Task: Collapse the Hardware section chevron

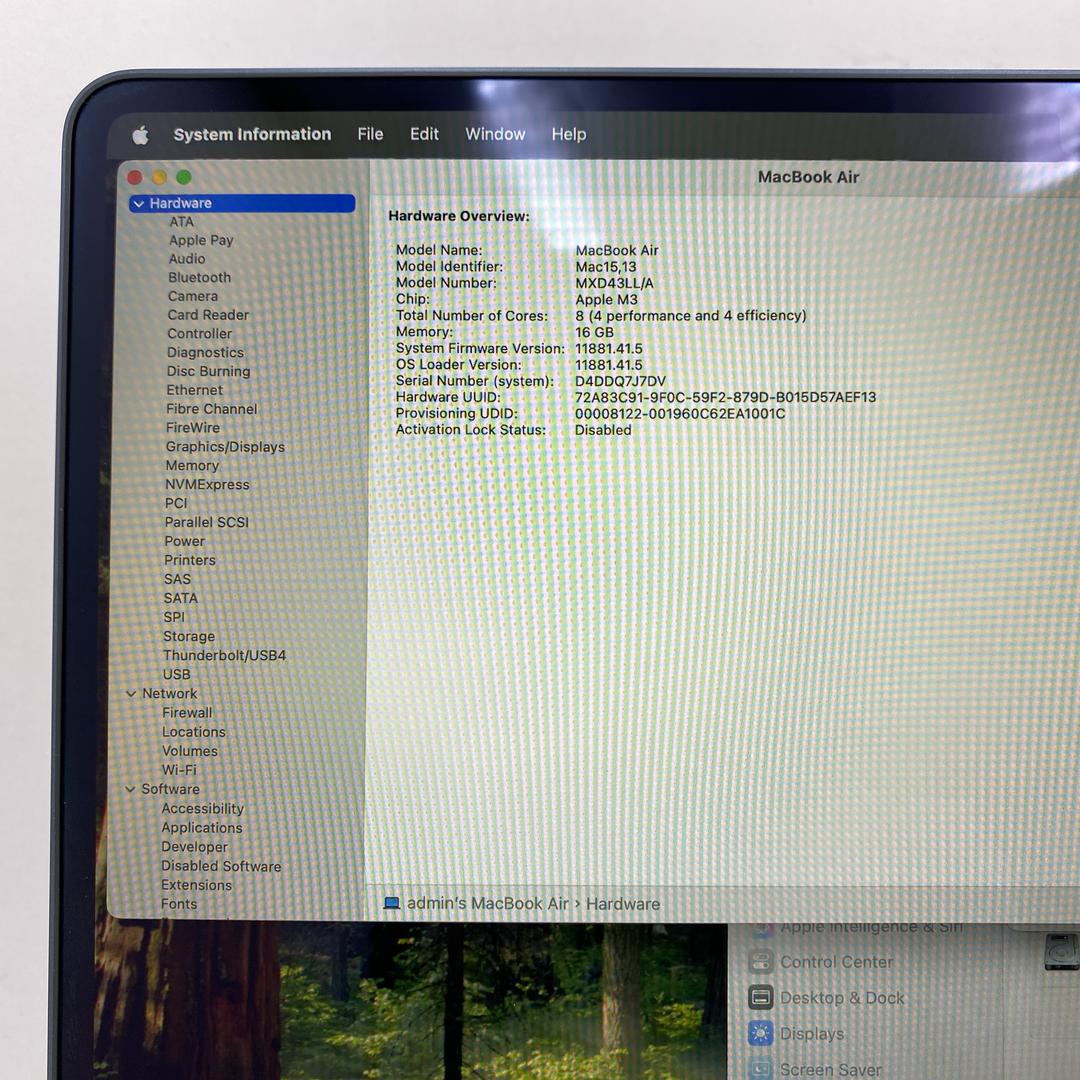Action: pyautogui.click(x=138, y=204)
